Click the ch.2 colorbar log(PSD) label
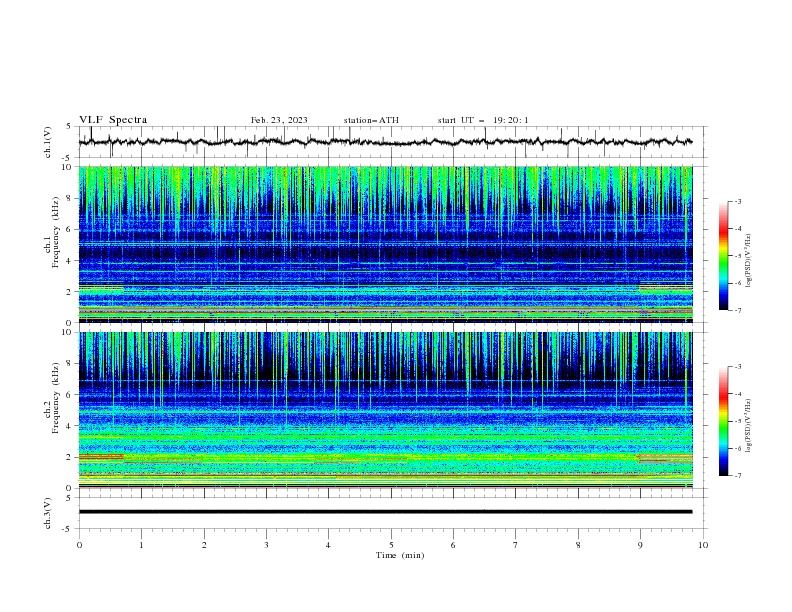The height and width of the screenshot is (612, 792). tap(748, 426)
